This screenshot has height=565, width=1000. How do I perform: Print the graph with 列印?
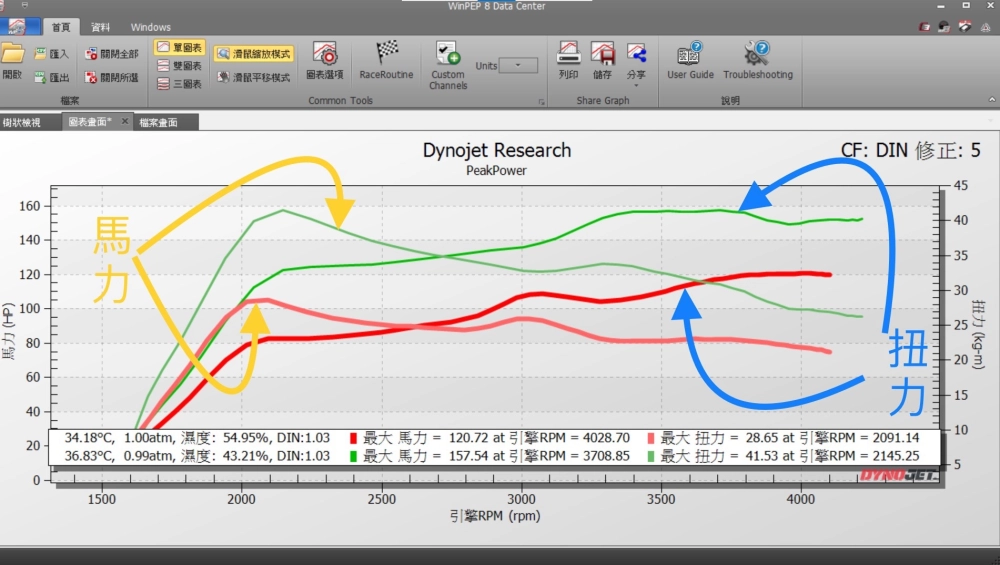[569, 58]
